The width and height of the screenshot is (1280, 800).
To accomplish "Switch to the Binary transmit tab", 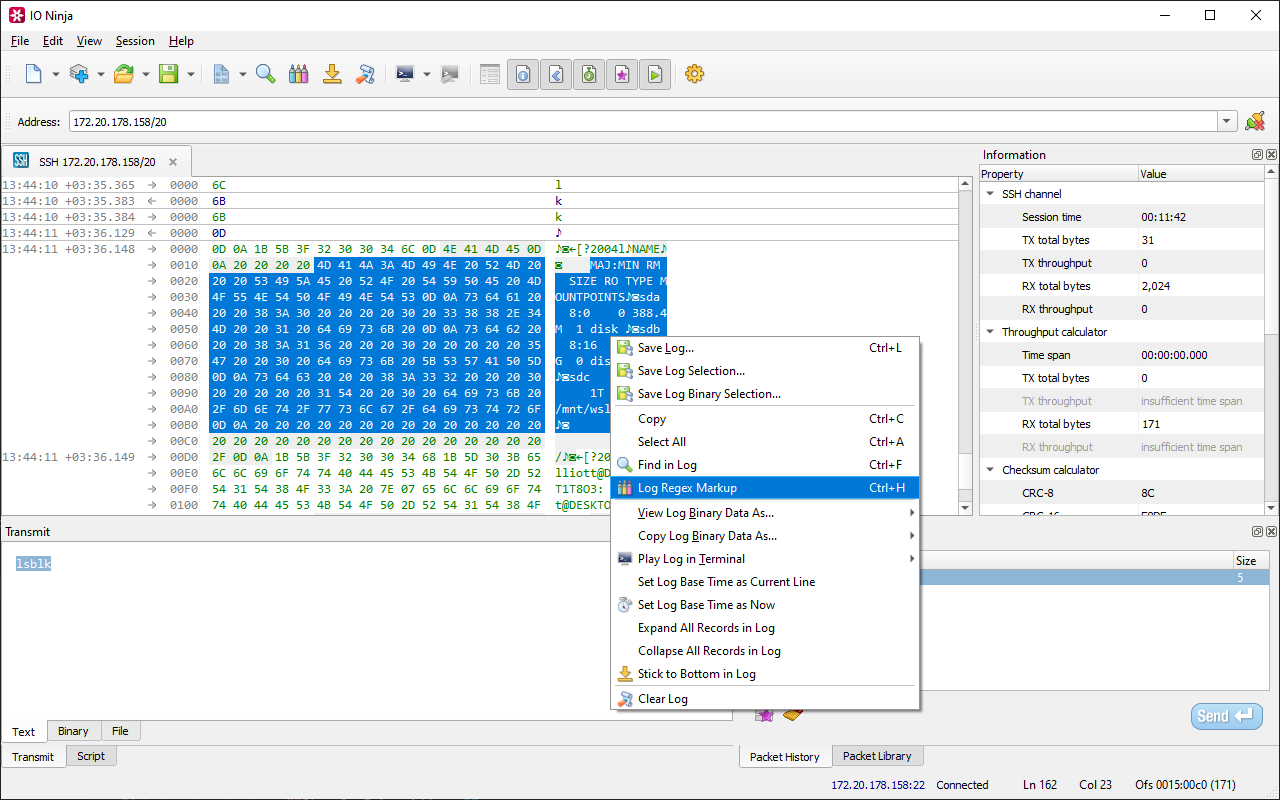I will point(73,731).
